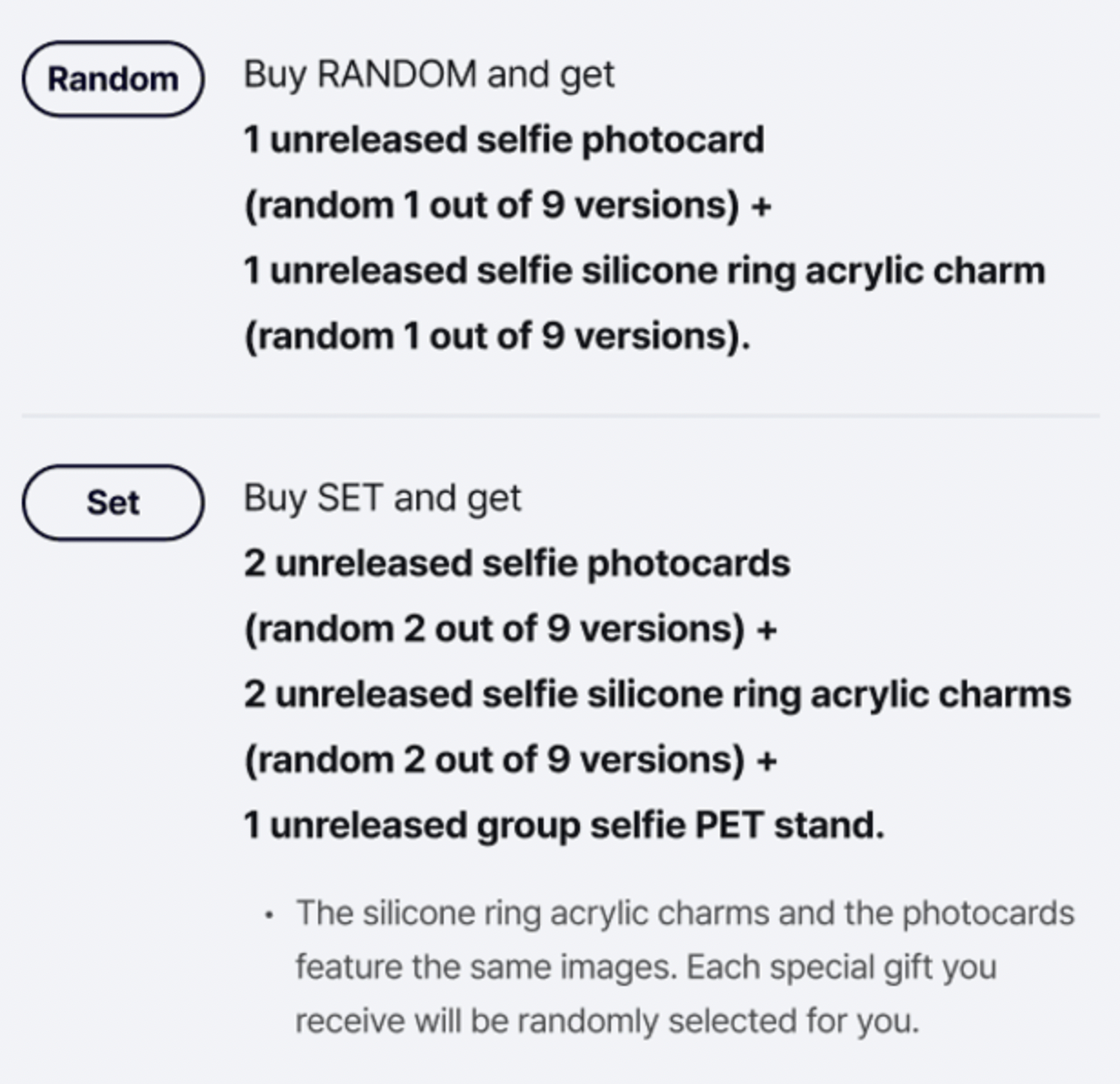Click the line 'receive will be randomly selected for you.'
1120x1084 pixels.
607,1020
